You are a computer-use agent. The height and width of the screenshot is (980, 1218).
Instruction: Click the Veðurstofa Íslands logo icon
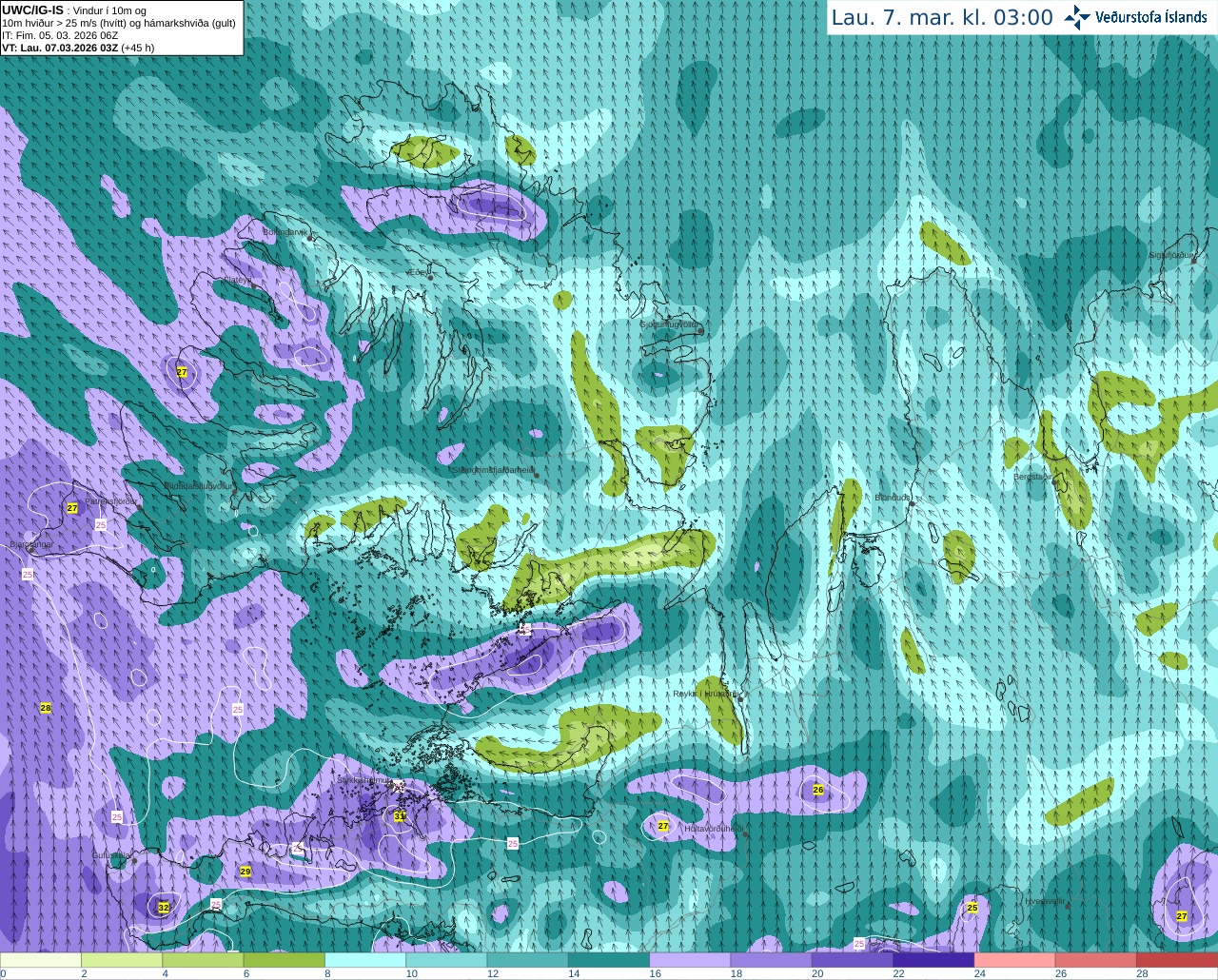click(1076, 17)
